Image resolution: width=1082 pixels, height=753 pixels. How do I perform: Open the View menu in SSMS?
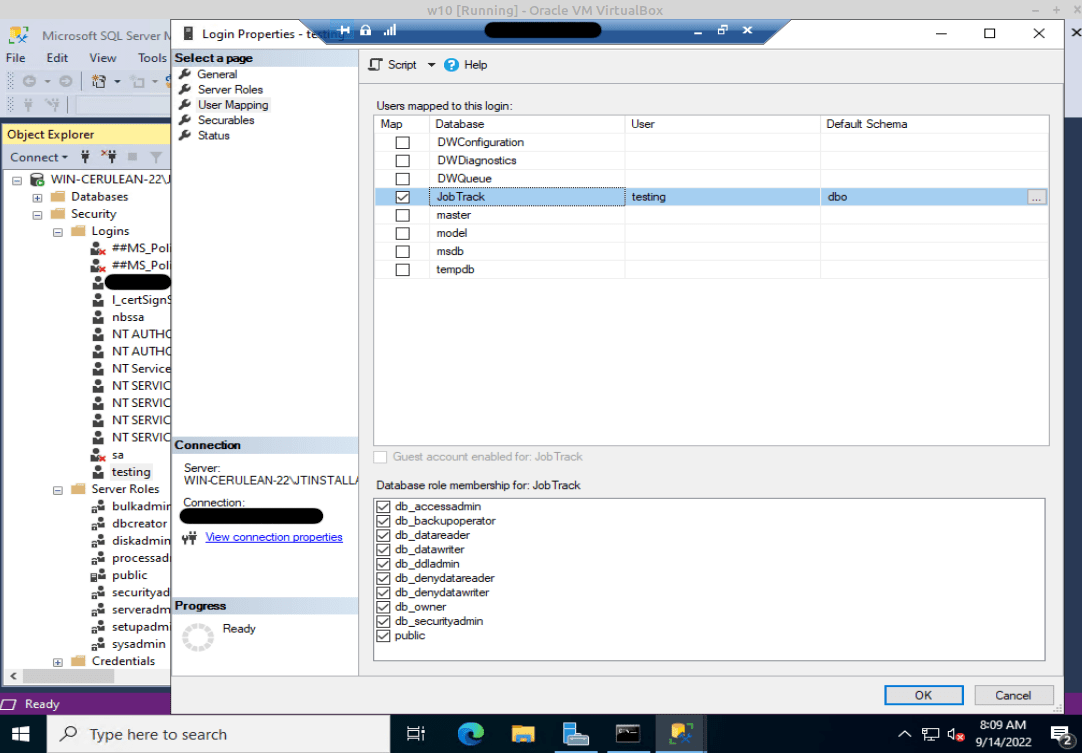tap(103, 58)
